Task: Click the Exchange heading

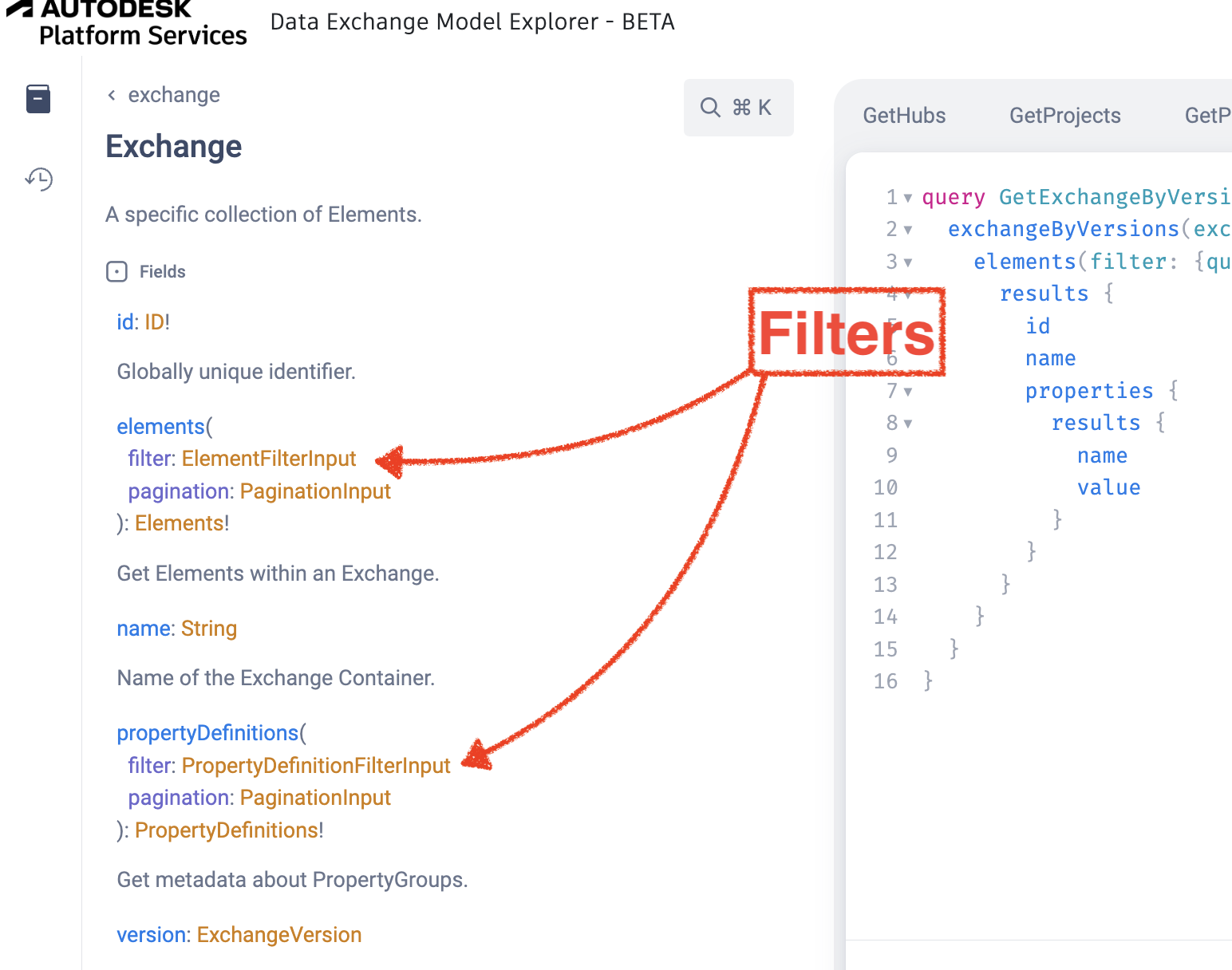Action: pos(174,147)
